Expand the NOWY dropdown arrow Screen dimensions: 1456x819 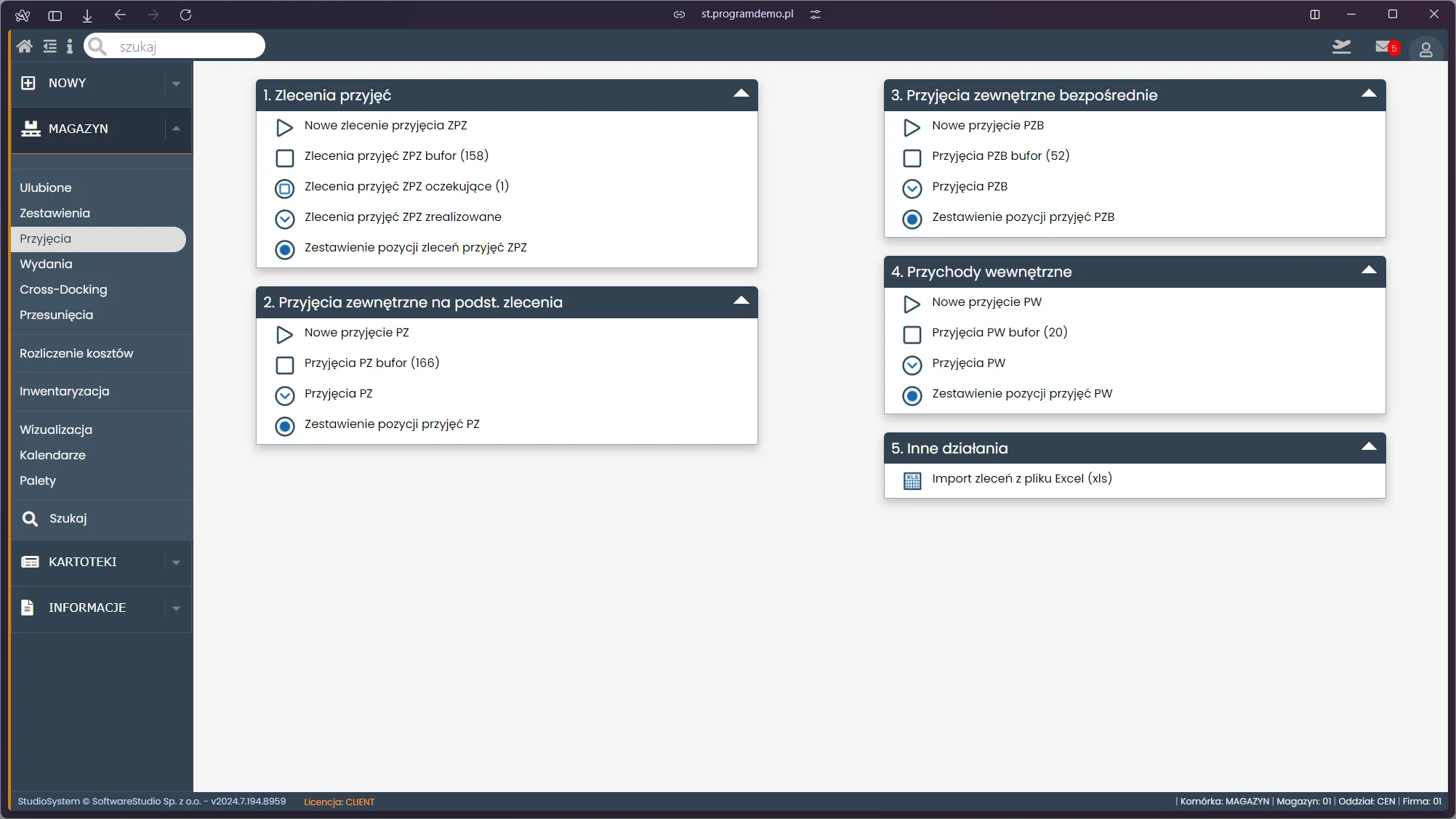(176, 84)
